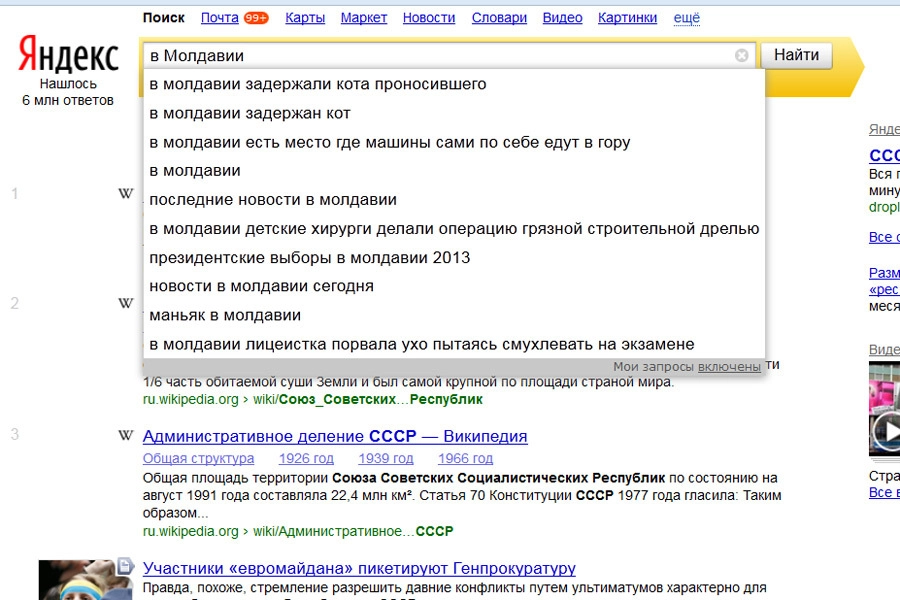Clear the search field with the X icon
Screen dimensions: 900x600
tap(741, 56)
